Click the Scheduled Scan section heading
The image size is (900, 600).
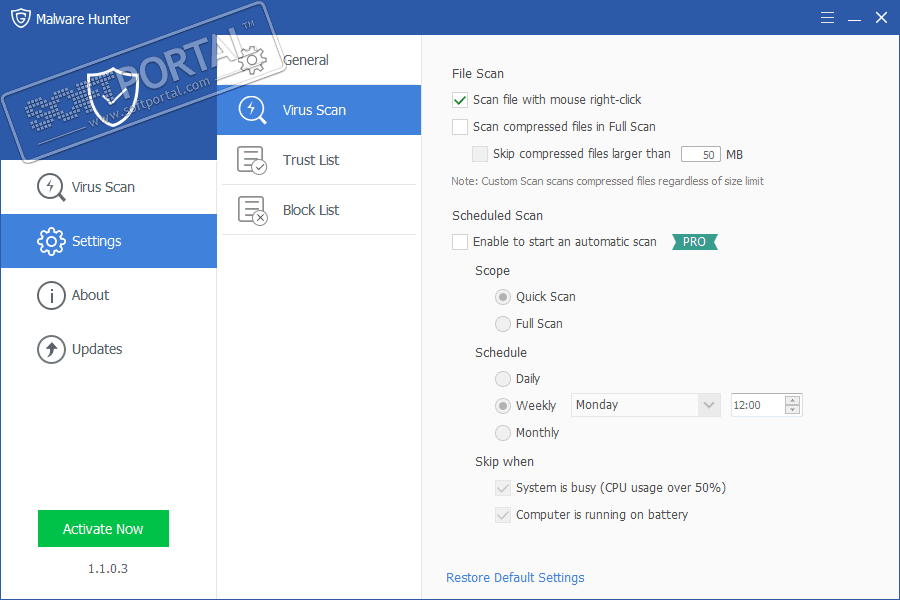click(497, 216)
